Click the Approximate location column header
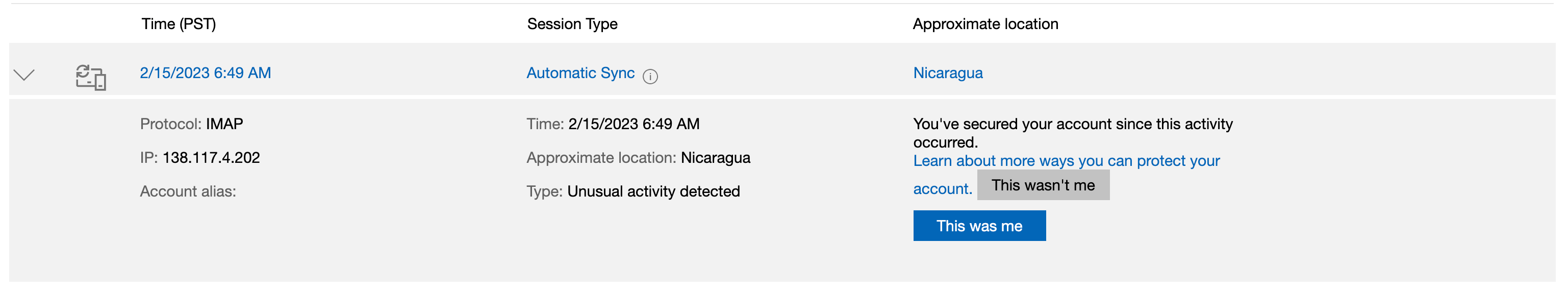Screen dimensions: 1568x291 pos(985,25)
